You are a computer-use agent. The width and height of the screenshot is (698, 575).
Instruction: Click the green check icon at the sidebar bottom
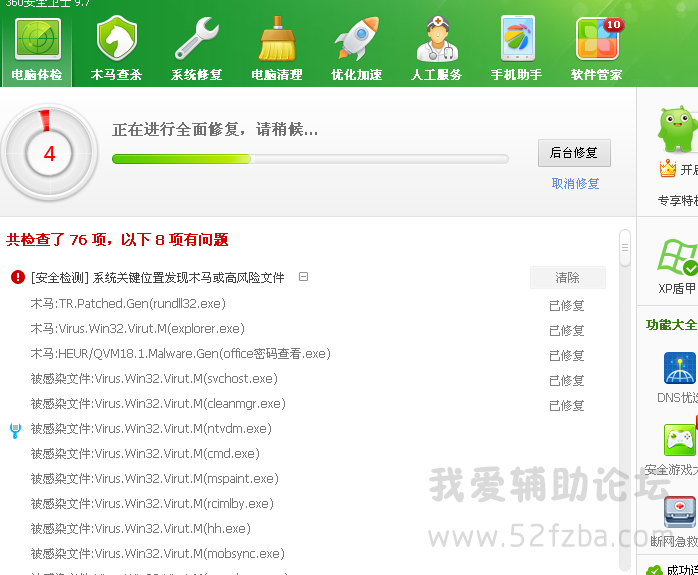click(654, 570)
